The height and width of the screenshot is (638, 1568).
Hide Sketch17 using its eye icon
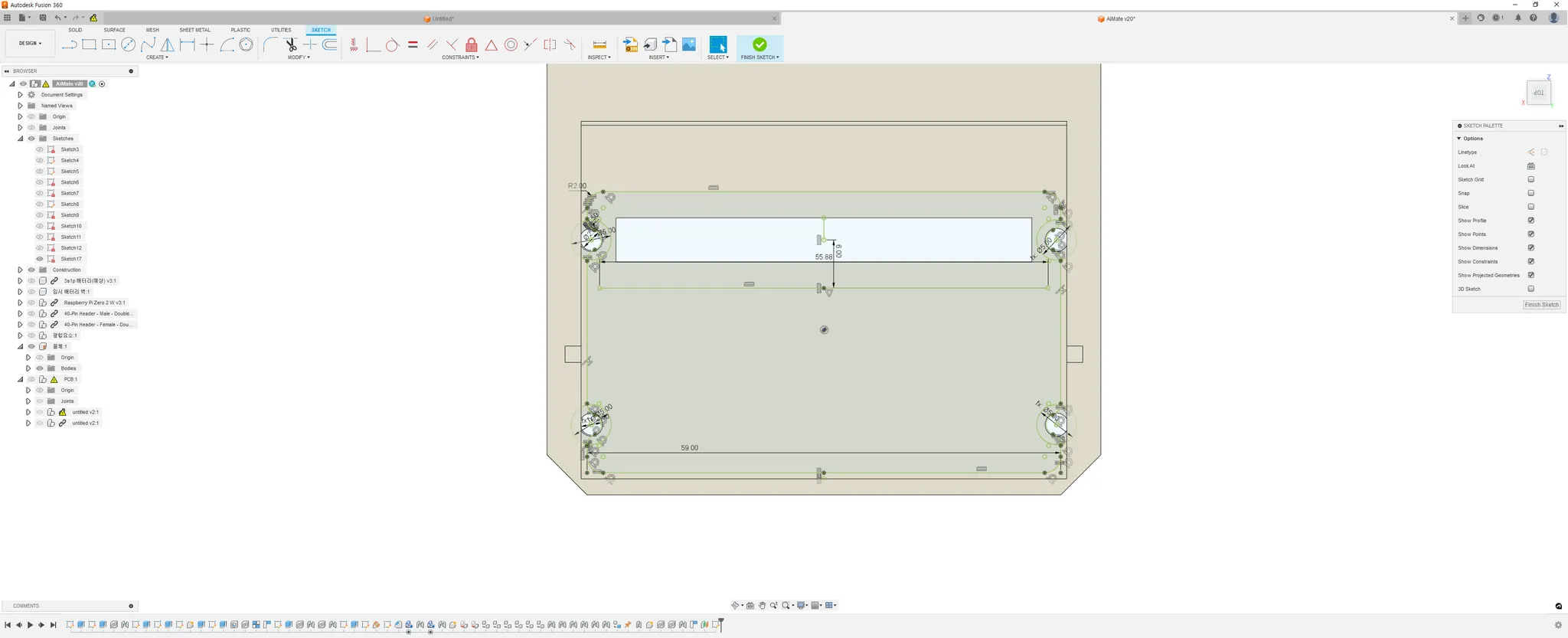click(40, 259)
